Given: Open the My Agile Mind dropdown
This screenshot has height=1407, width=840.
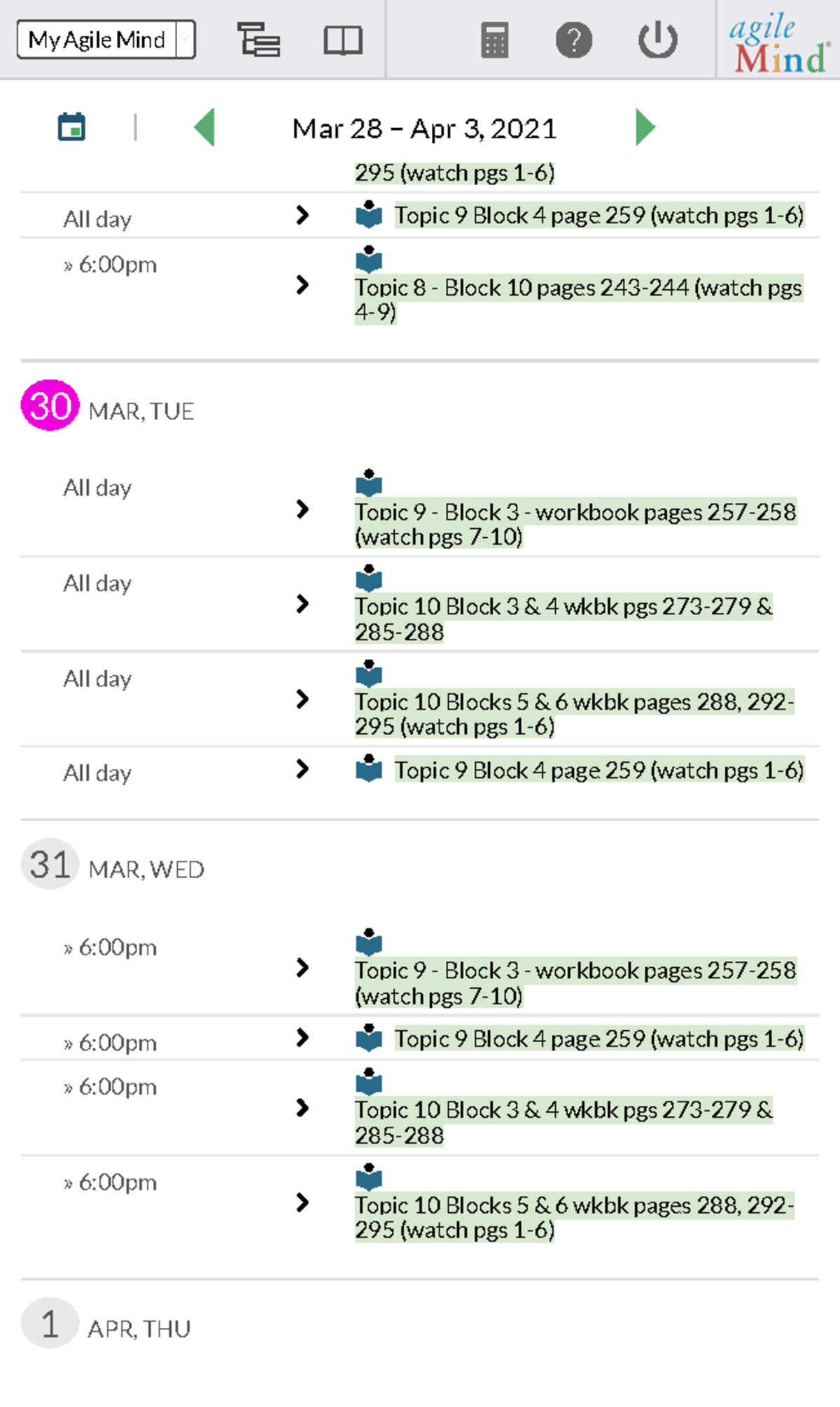Looking at the screenshot, I should [x=106, y=39].
